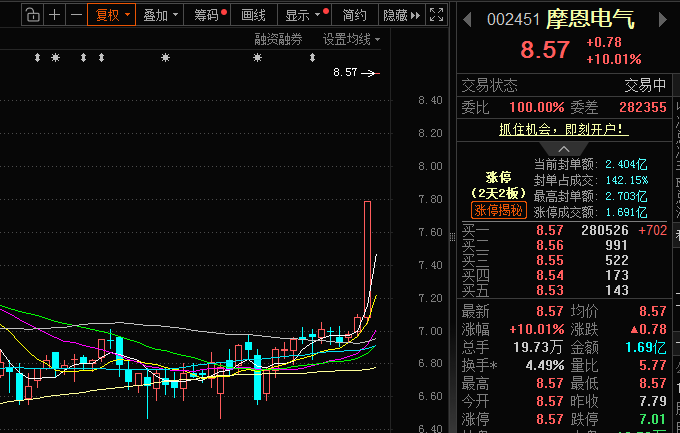The width and height of the screenshot is (680, 433).
Task: Toggle the 筹码 chip distribution view
Action: click(x=210, y=15)
